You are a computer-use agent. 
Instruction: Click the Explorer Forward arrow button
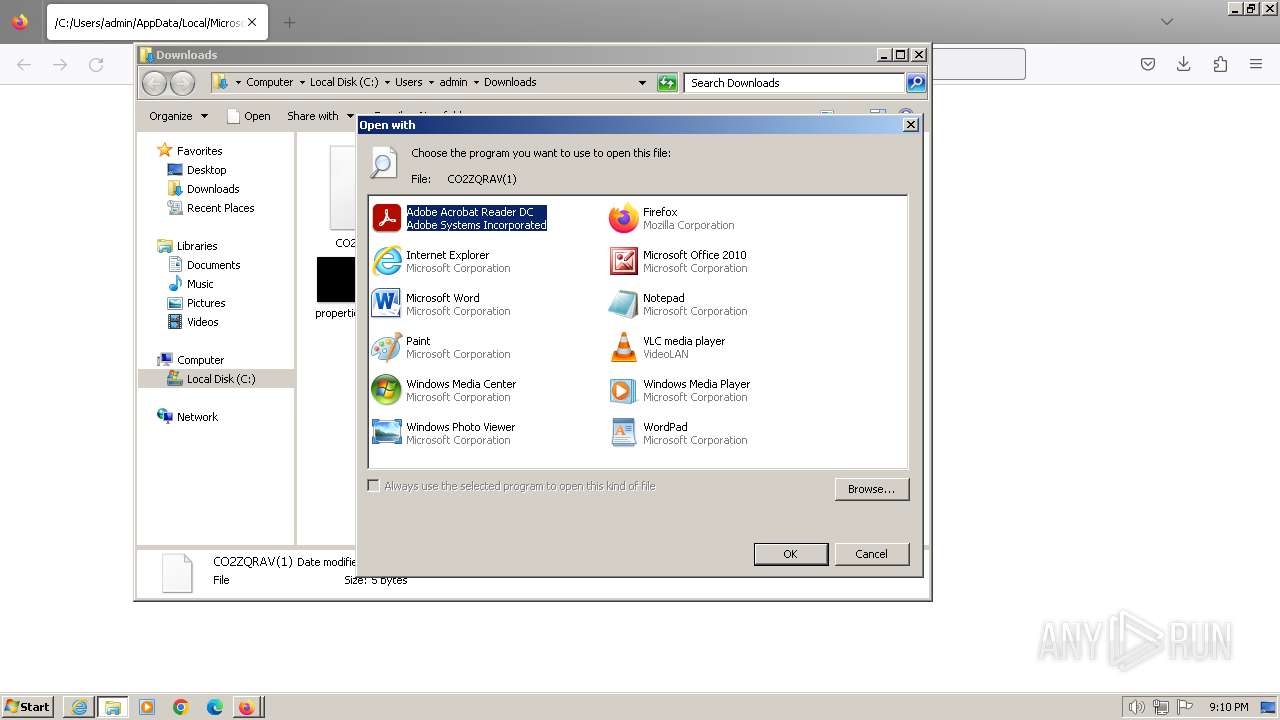point(182,83)
